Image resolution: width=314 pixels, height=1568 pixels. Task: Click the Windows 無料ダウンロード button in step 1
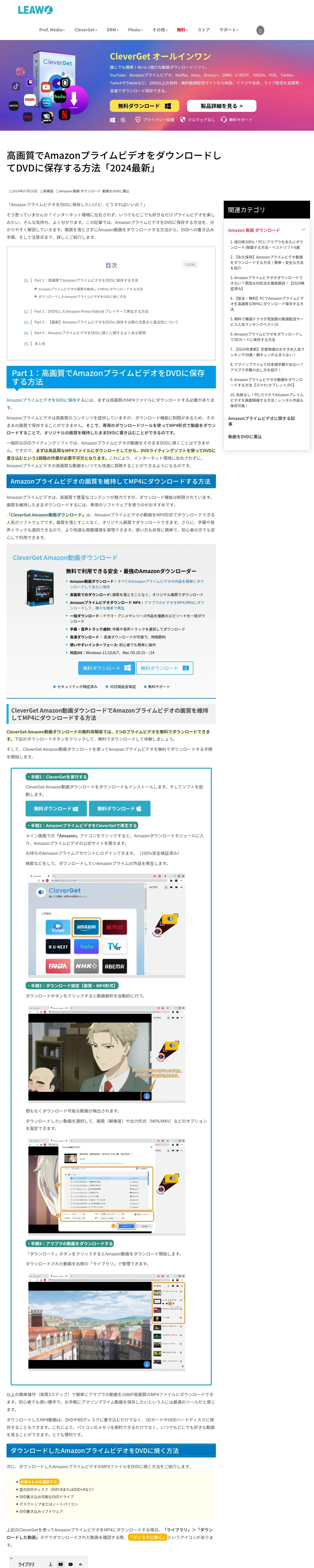(x=56, y=808)
